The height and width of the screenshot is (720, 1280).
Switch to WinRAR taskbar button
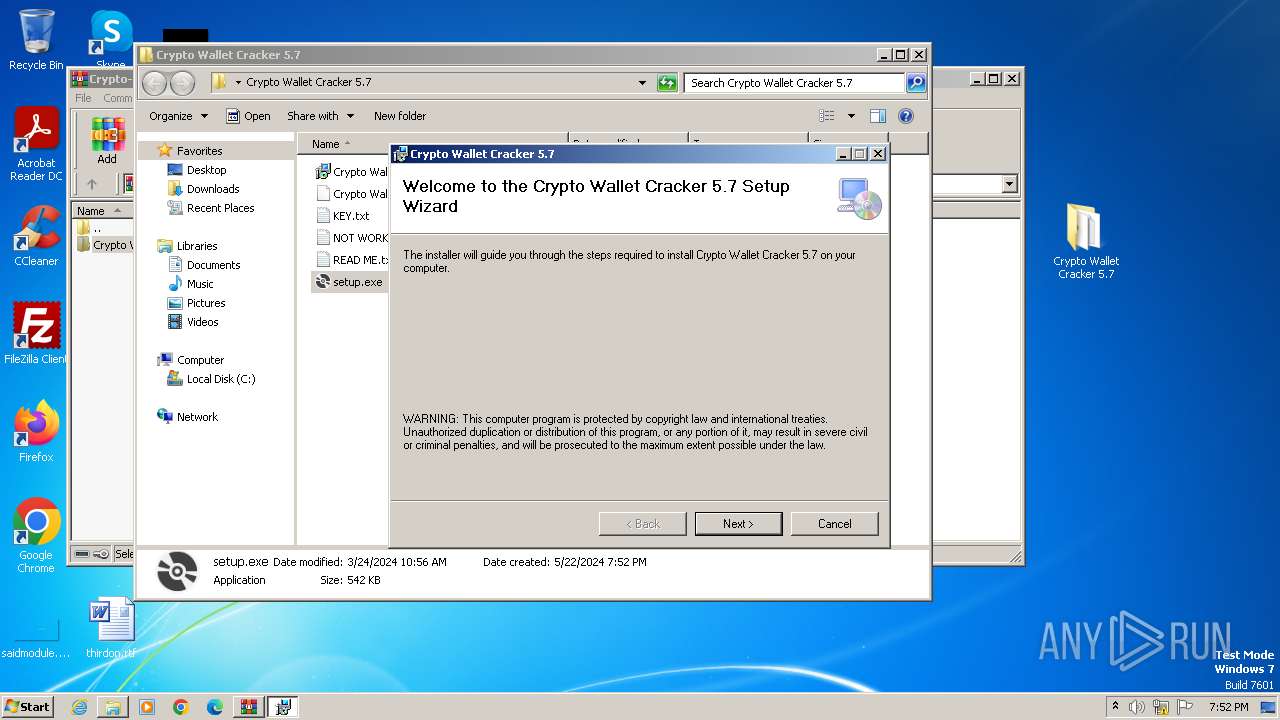point(249,707)
